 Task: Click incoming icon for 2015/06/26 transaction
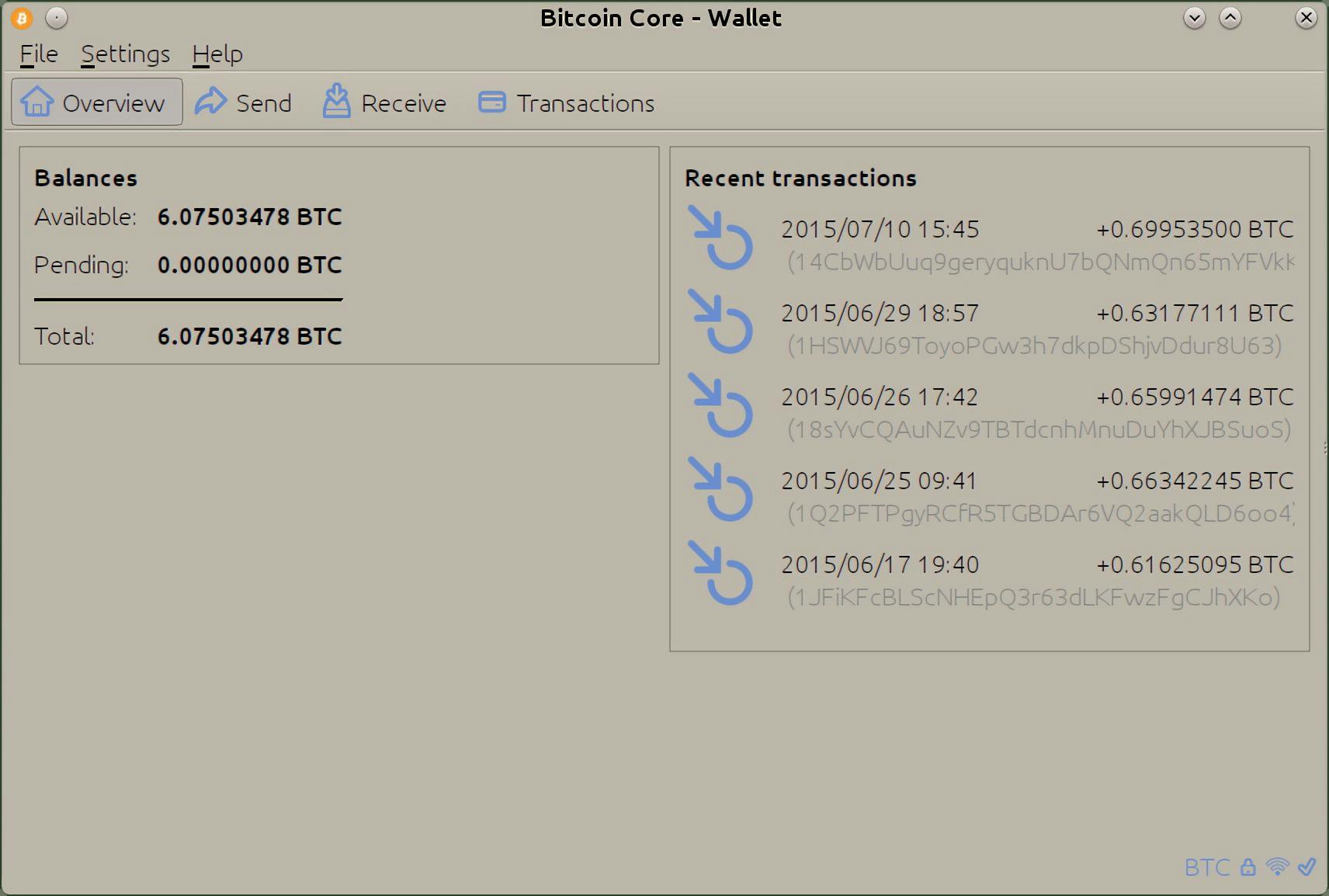coord(720,405)
